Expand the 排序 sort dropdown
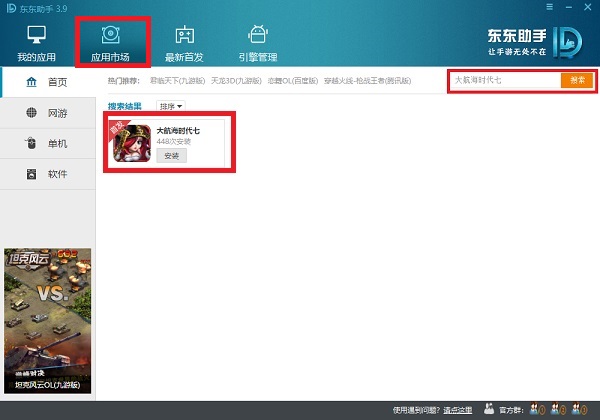 click(171, 106)
